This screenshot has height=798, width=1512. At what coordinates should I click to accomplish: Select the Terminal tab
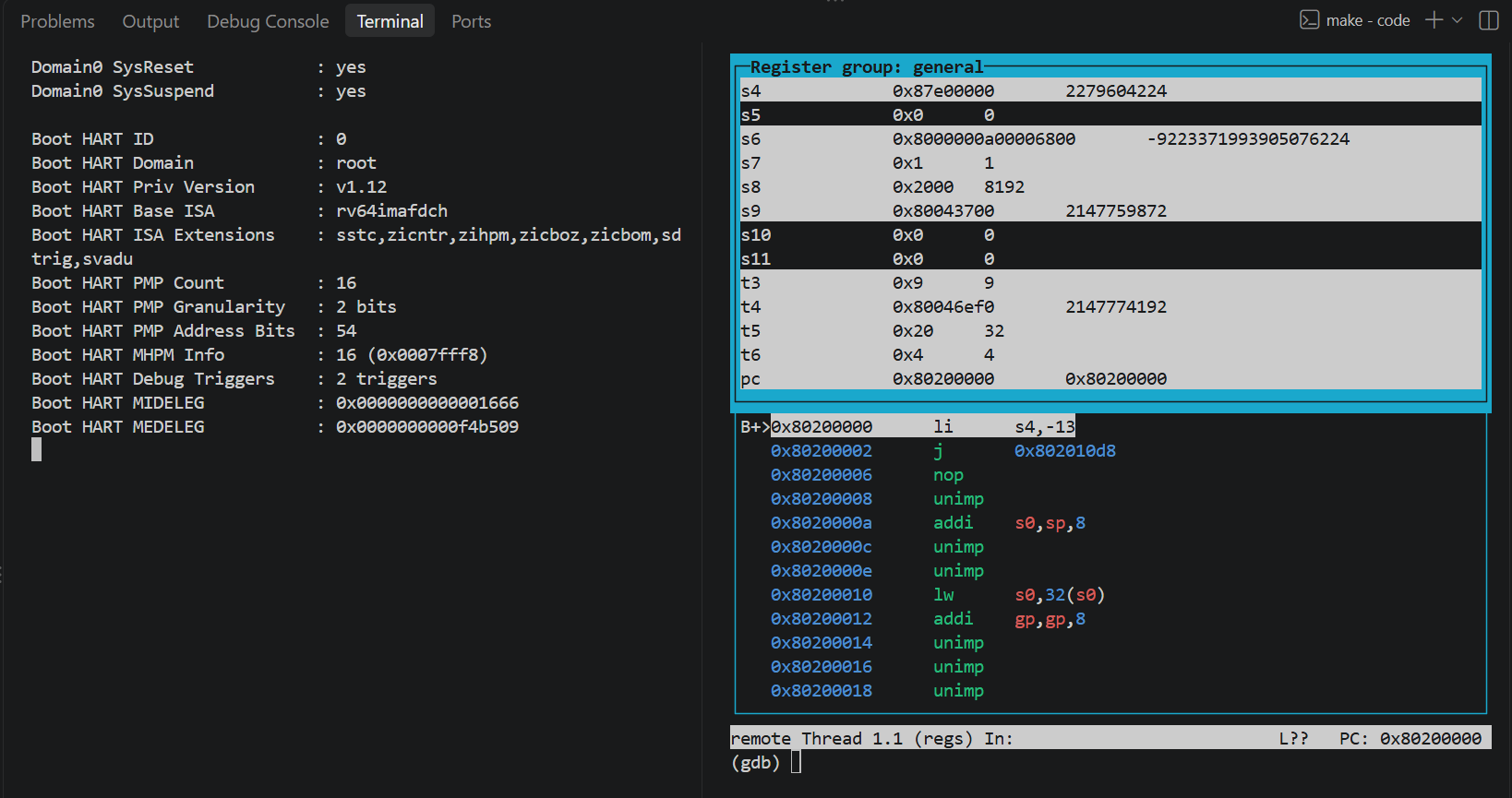390,21
